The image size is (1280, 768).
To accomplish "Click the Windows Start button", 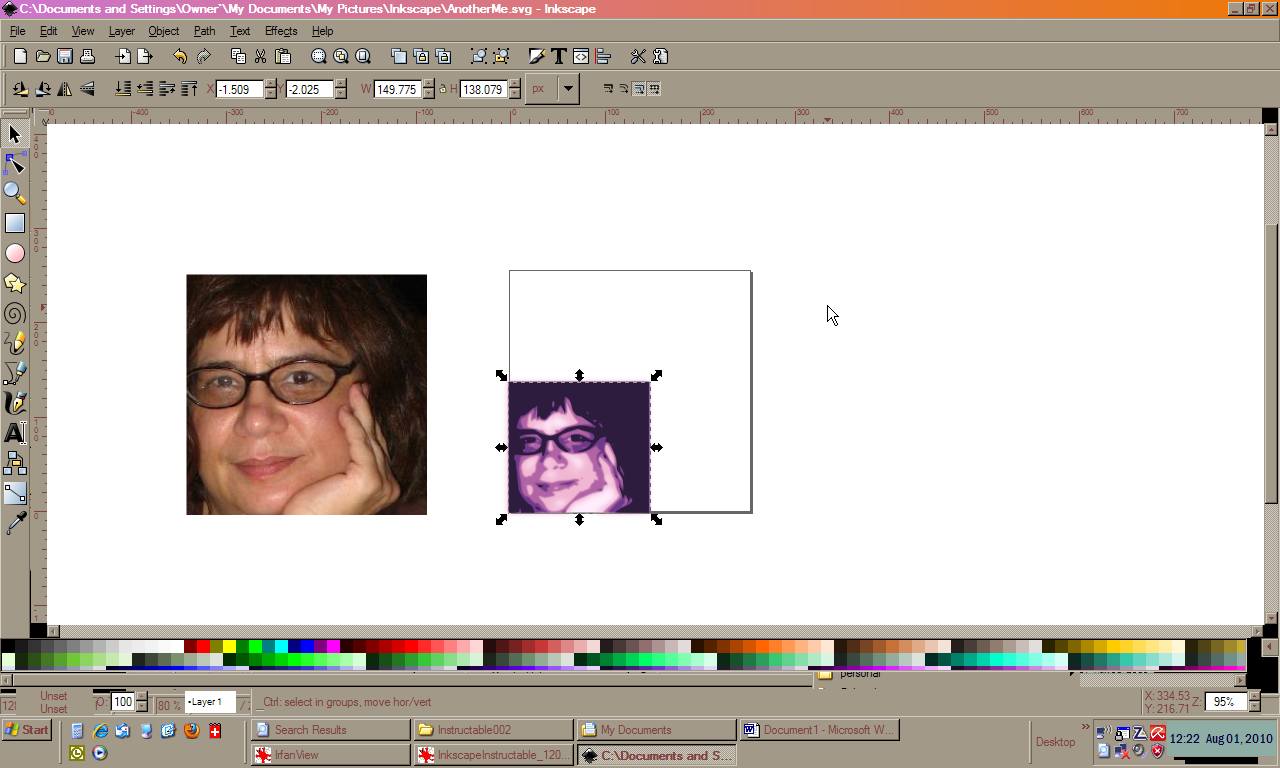I will [x=27, y=730].
